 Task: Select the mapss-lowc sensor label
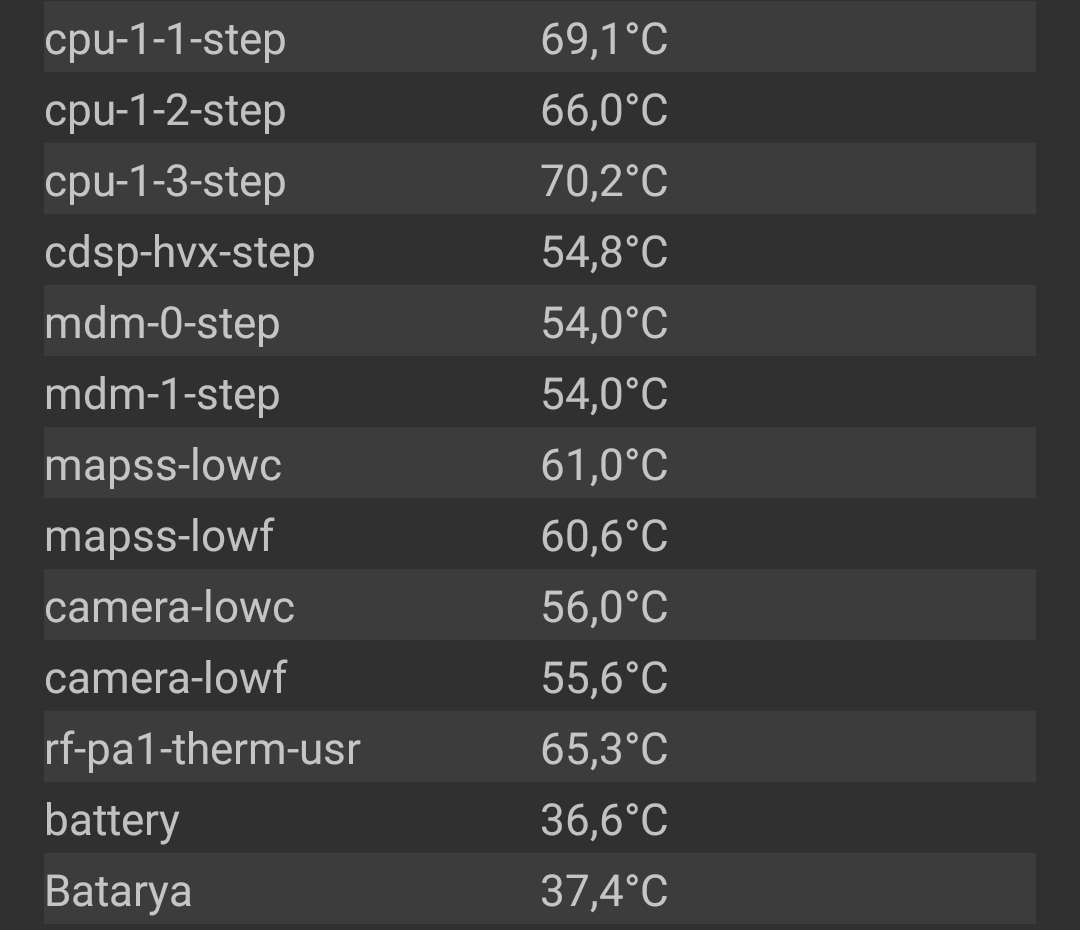(163, 466)
